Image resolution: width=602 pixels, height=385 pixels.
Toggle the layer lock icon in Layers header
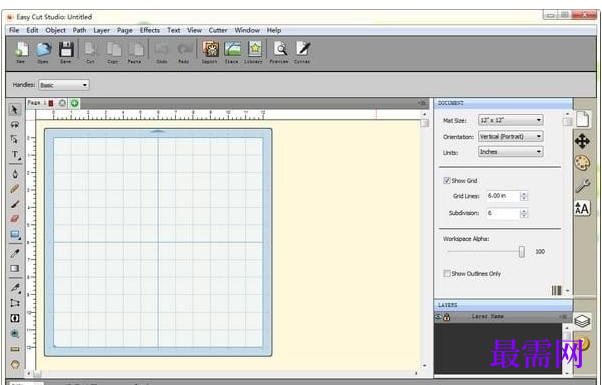pos(447,317)
